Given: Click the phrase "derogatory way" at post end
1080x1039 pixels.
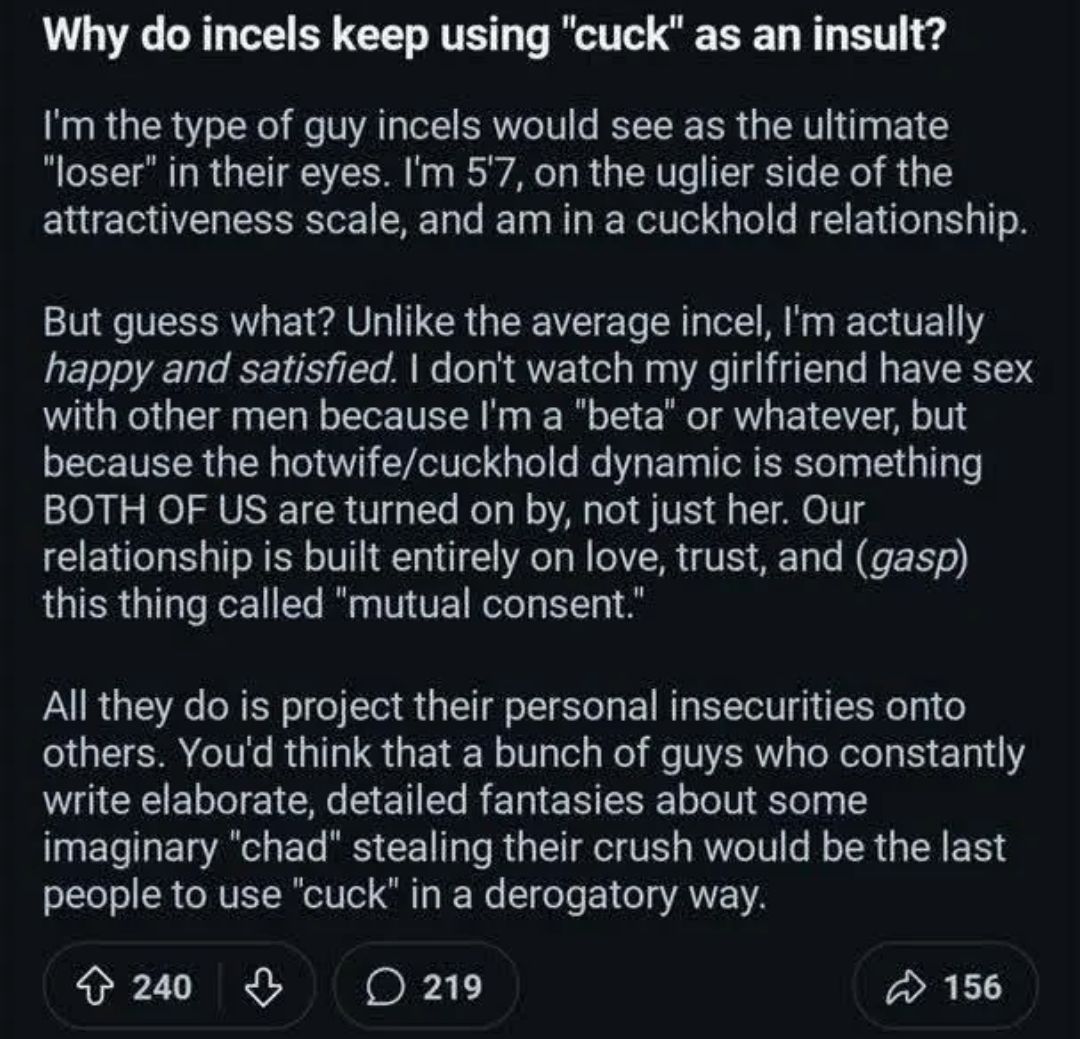Looking at the screenshot, I should [625, 895].
